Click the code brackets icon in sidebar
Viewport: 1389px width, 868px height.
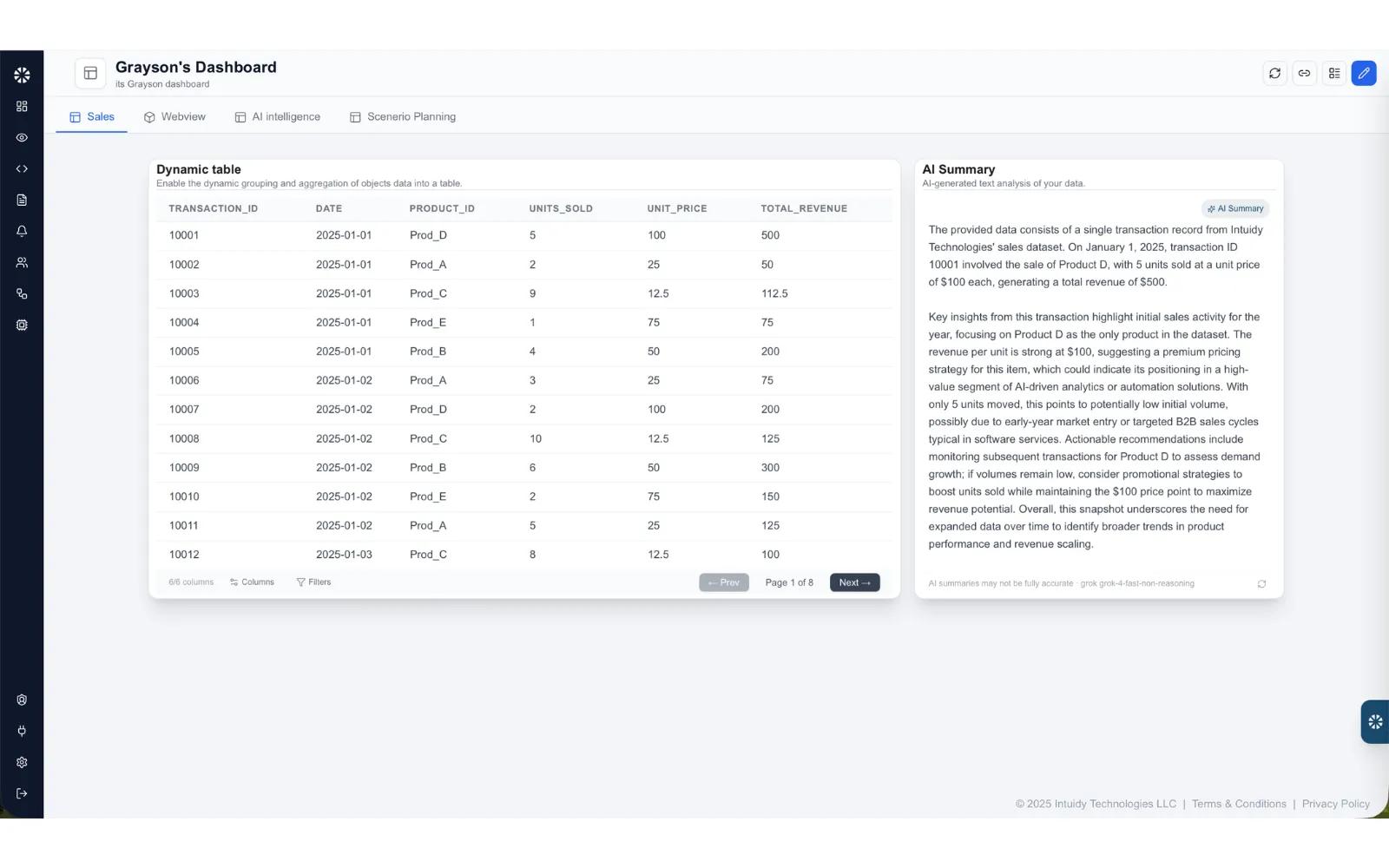coord(22,169)
